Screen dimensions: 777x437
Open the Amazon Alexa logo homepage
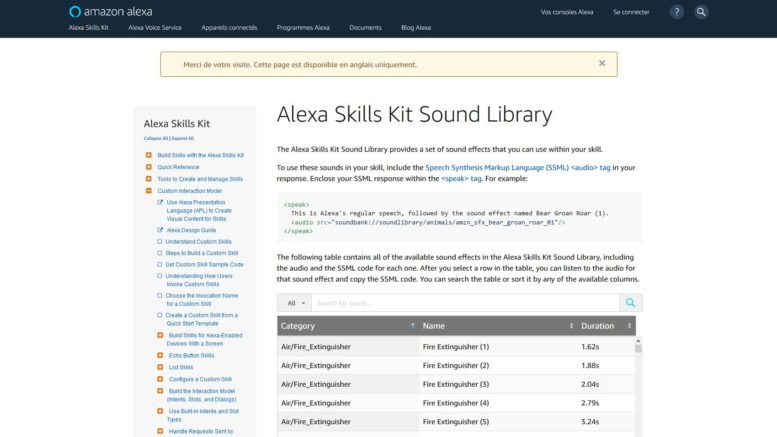point(111,11)
